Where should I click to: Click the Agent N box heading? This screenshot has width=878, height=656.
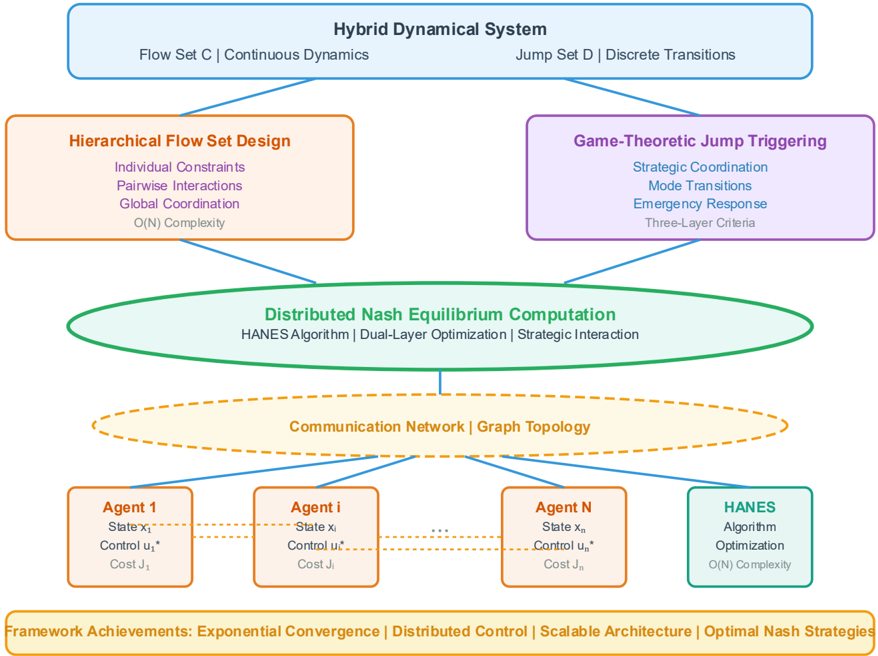click(563, 507)
